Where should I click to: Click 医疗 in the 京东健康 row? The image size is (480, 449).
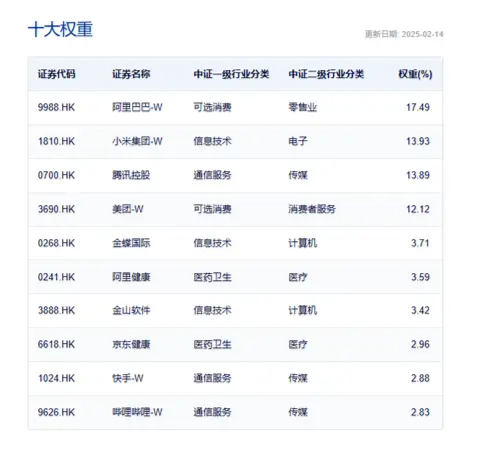(298, 344)
